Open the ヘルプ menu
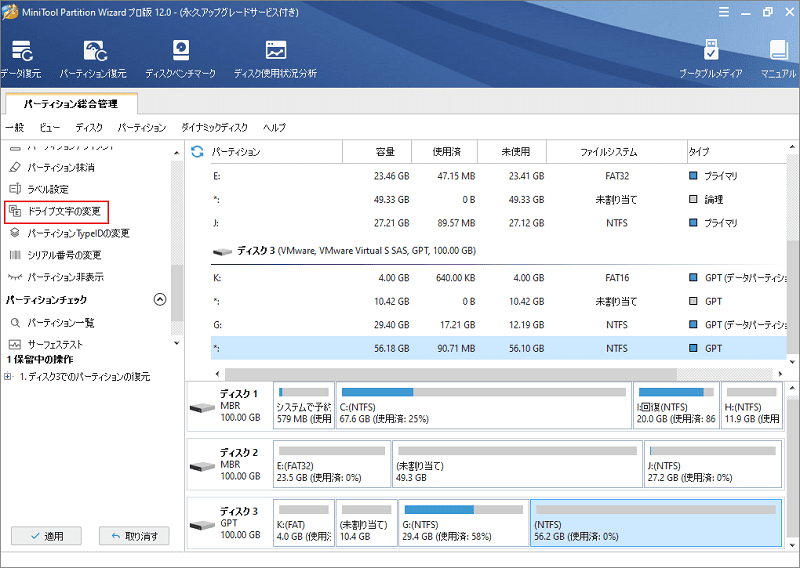 coord(274,128)
